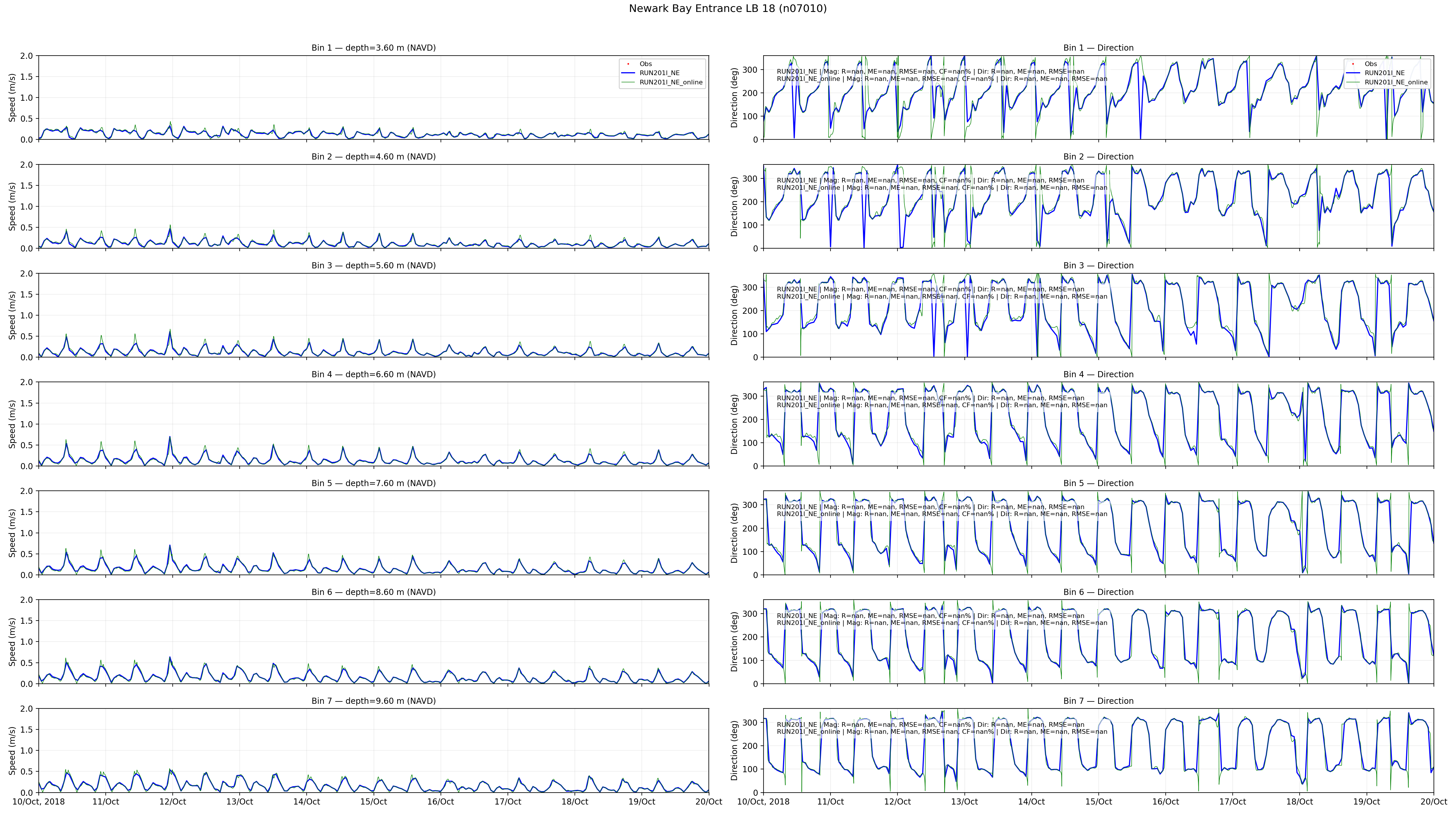
Task: Select the '11/Oct' tick under the Bin 7 Direction plot
Action: pyautogui.click(x=830, y=802)
